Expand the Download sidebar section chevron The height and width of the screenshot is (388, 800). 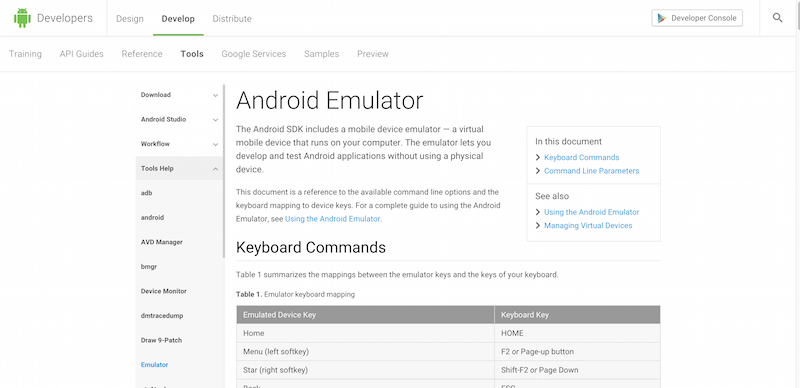tap(215, 95)
